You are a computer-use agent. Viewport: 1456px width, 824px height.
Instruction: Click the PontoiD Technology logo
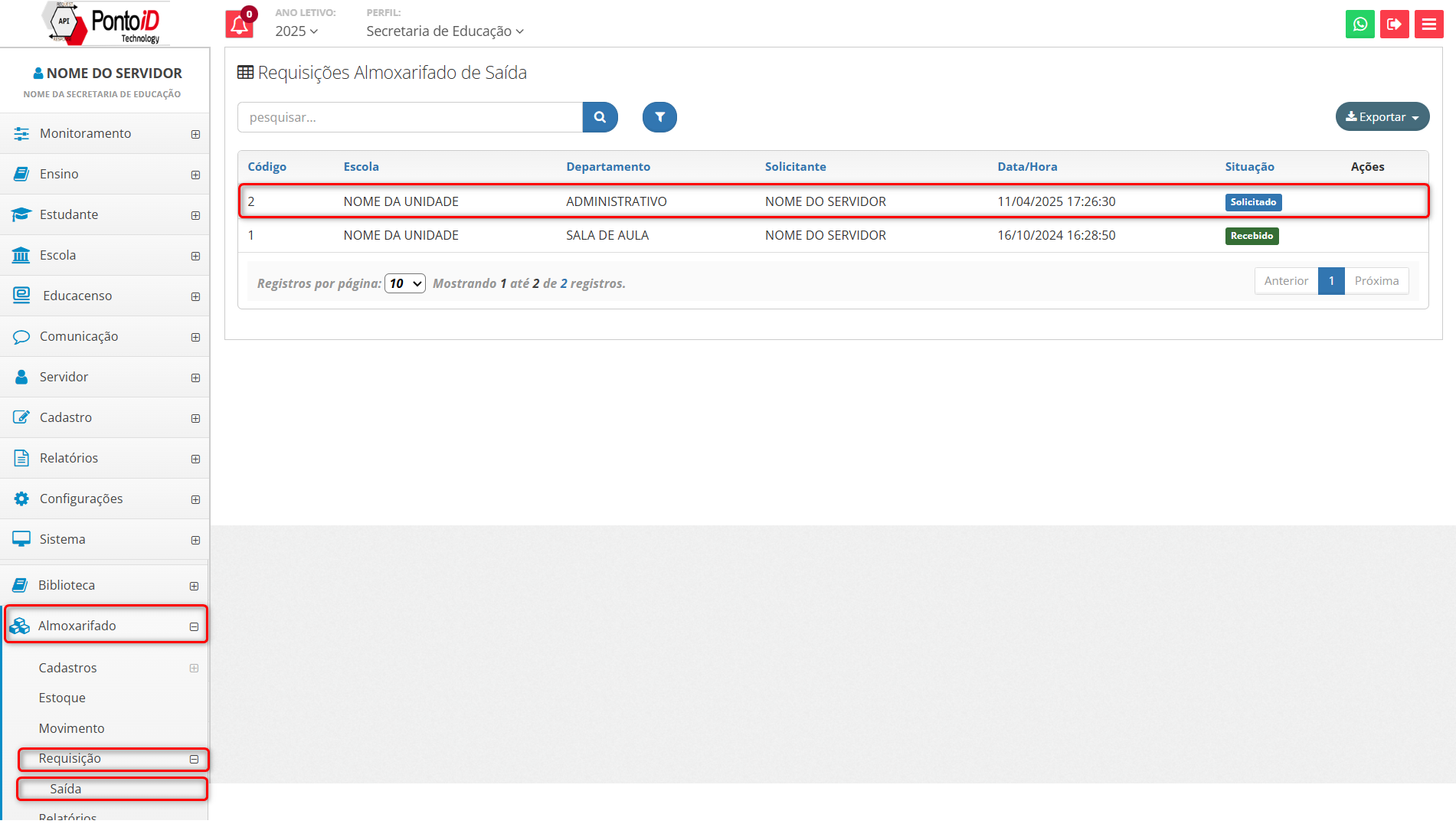point(104,24)
